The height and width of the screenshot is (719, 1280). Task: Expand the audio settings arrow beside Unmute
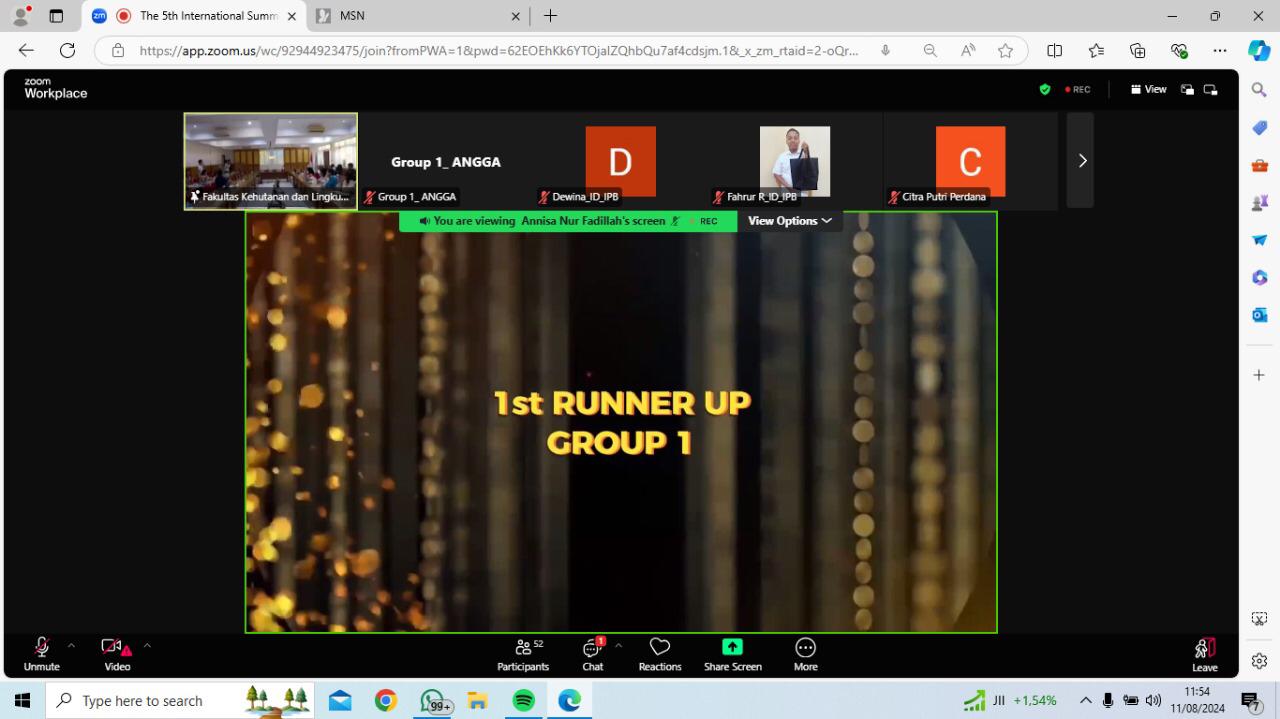click(x=71, y=646)
